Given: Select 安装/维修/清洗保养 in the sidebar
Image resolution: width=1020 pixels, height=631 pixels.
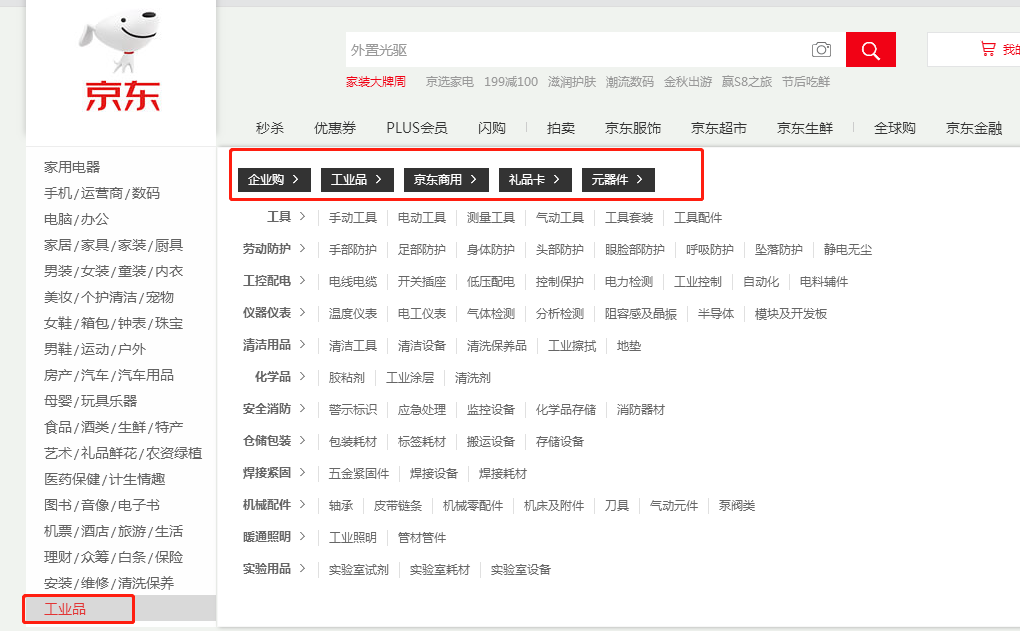Looking at the screenshot, I should (109, 584).
